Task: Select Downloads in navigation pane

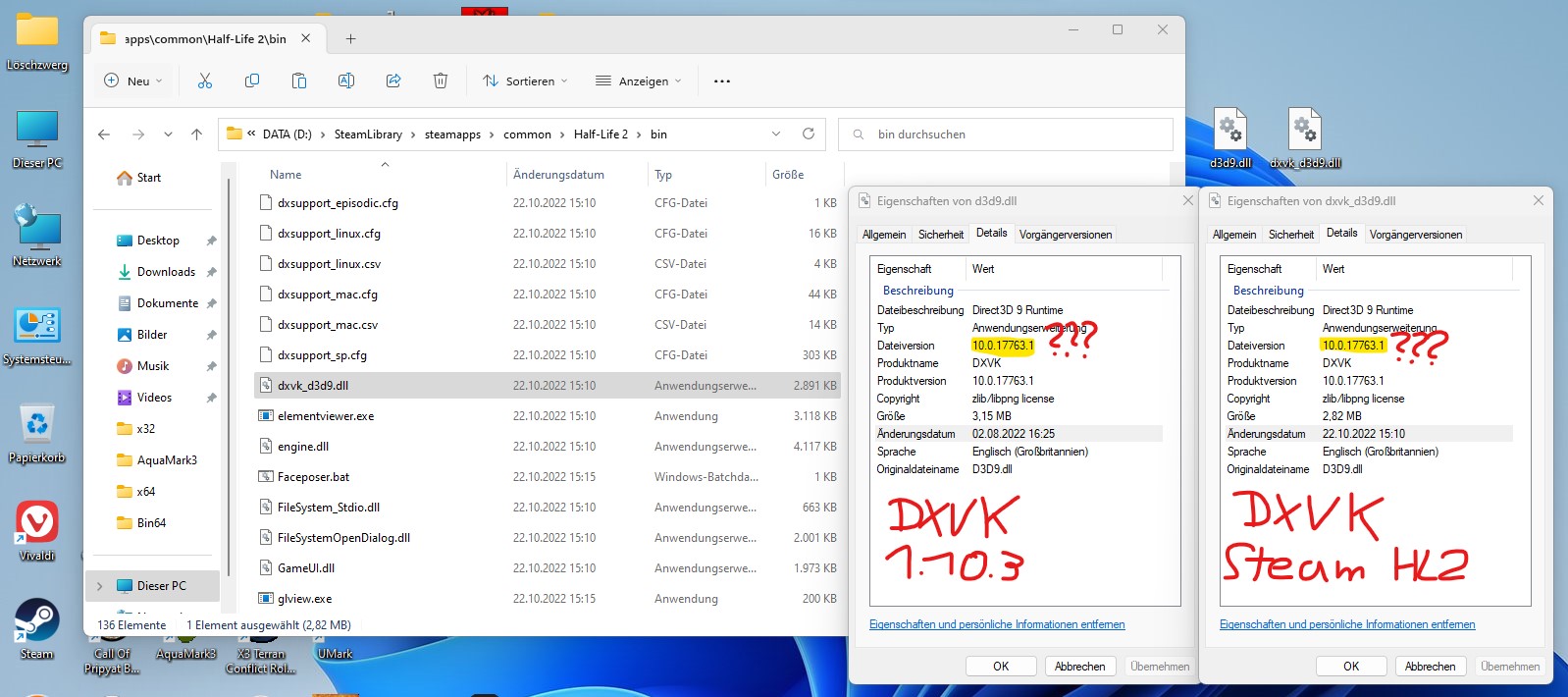Action: (x=166, y=272)
